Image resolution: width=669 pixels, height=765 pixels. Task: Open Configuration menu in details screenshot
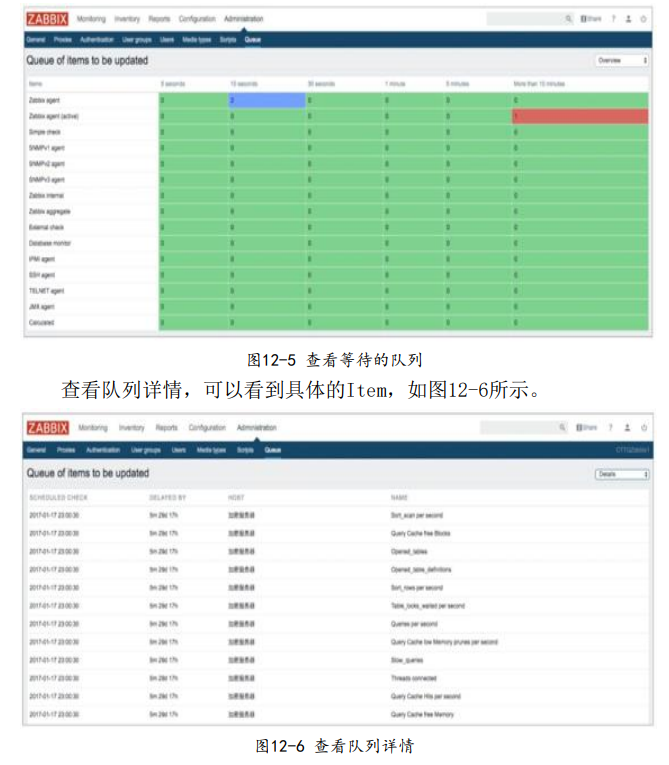click(x=207, y=427)
